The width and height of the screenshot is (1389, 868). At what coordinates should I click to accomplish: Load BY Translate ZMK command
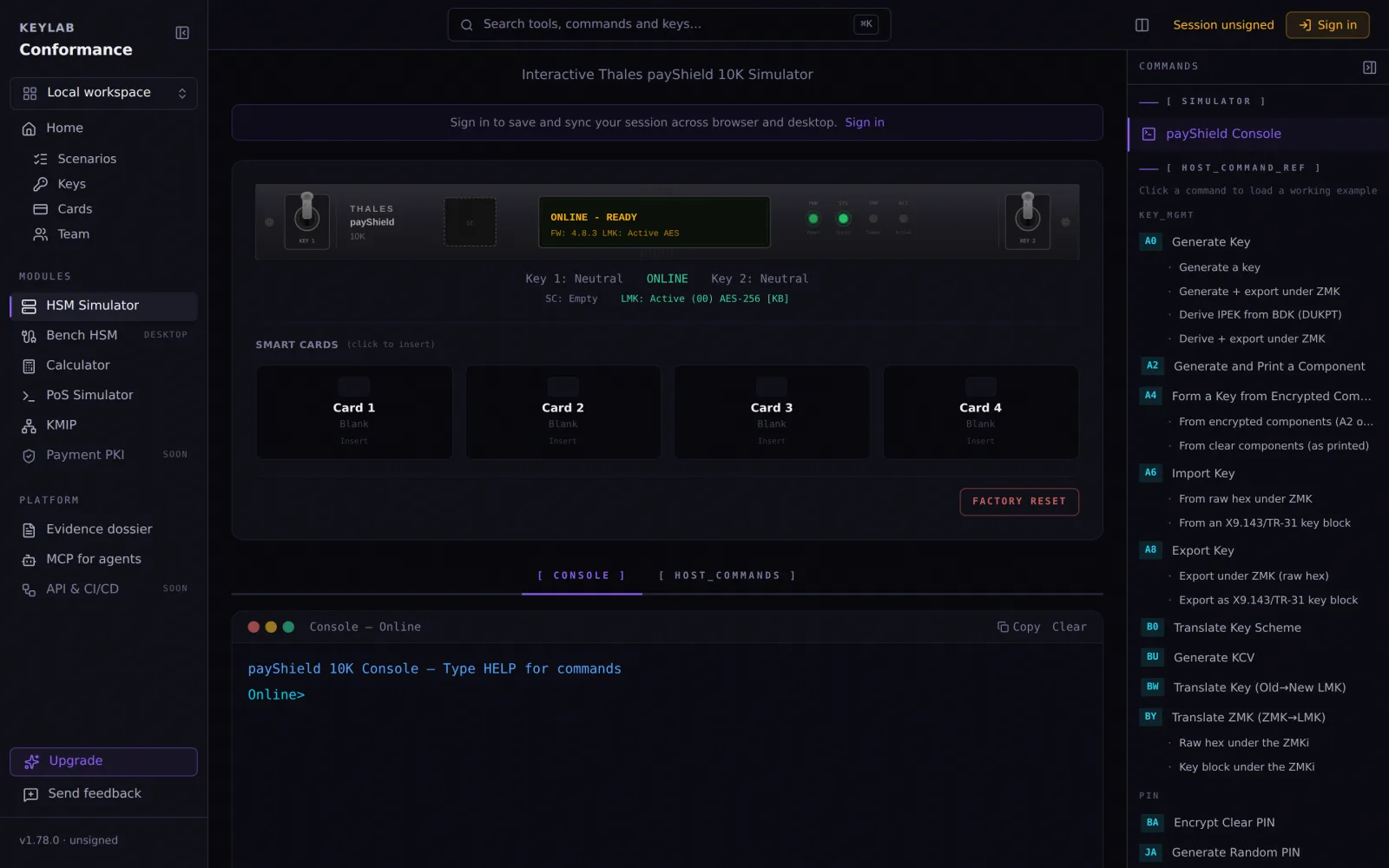click(x=1258, y=718)
